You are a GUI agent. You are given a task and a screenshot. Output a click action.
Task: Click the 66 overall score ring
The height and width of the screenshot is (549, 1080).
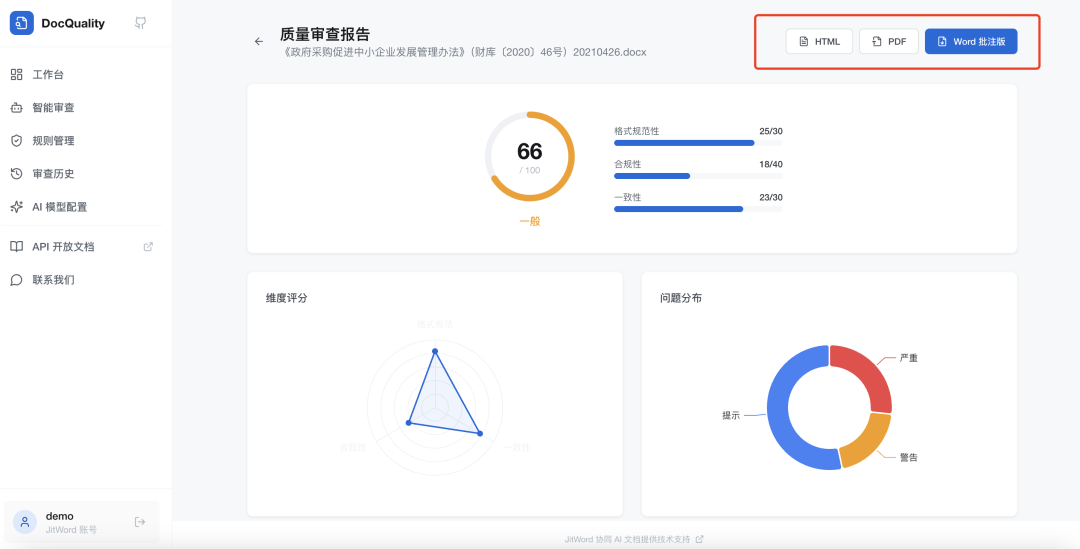click(x=530, y=156)
